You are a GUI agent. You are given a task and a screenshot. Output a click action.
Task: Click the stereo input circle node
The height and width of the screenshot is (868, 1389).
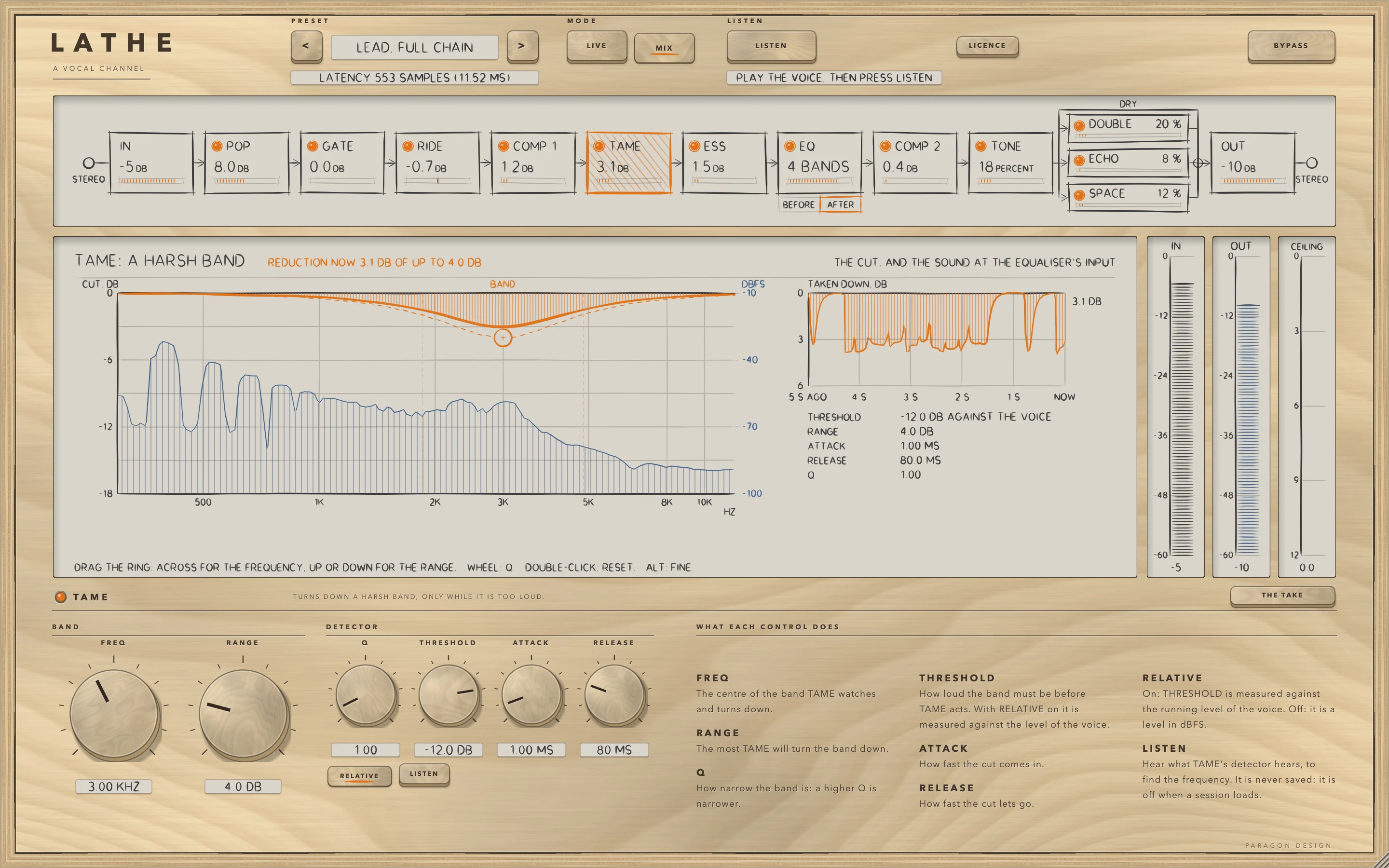(88, 163)
